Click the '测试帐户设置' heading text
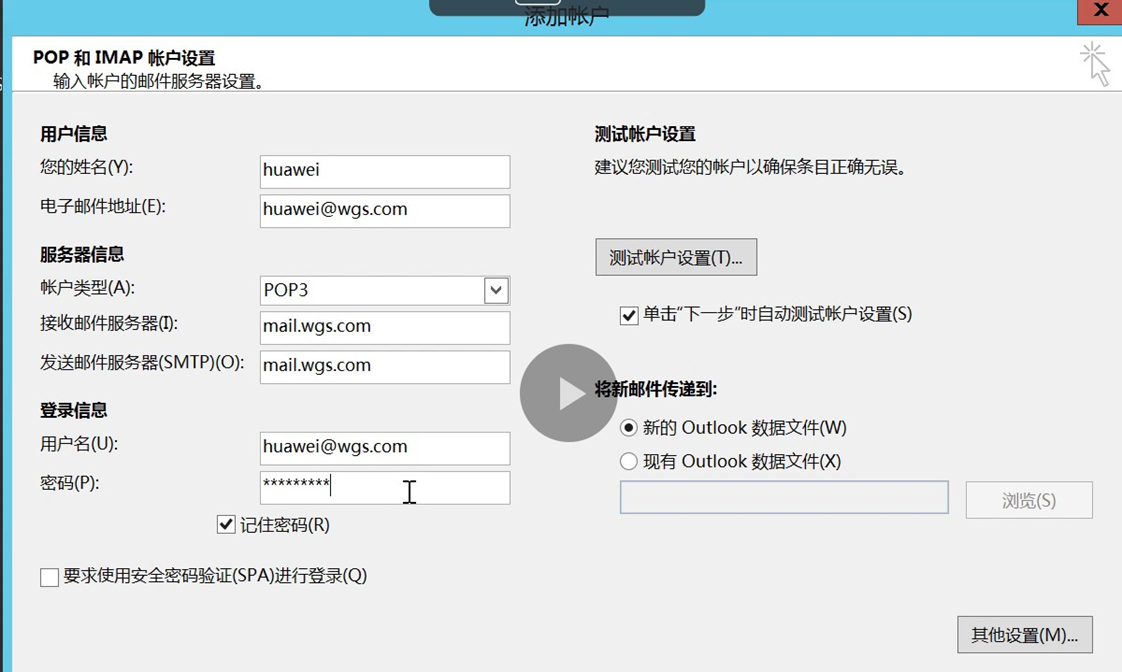 (x=645, y=134)
